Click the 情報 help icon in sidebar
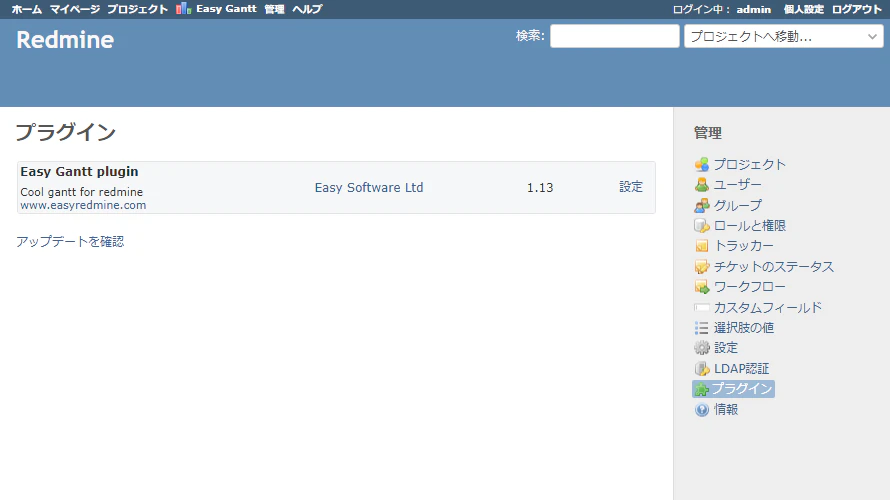Screen dimensions: 890x500 (702, 410)
